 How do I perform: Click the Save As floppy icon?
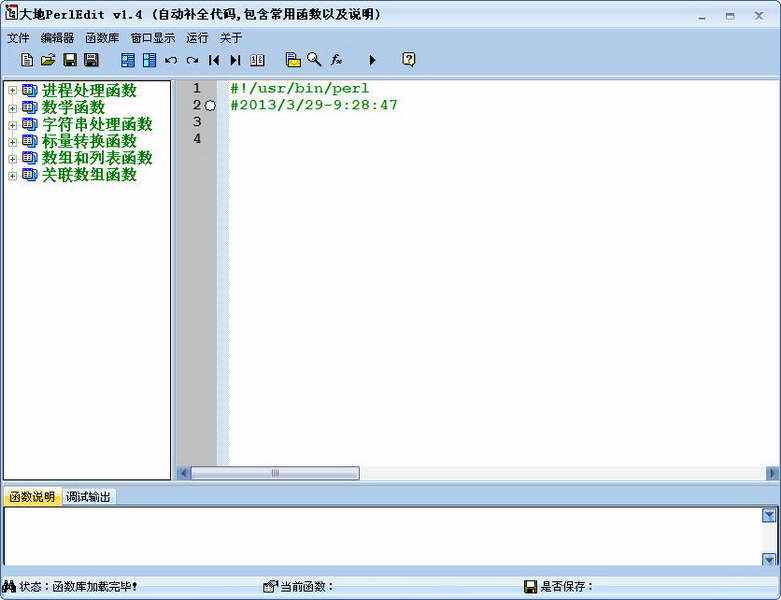[x=91, y=60]
